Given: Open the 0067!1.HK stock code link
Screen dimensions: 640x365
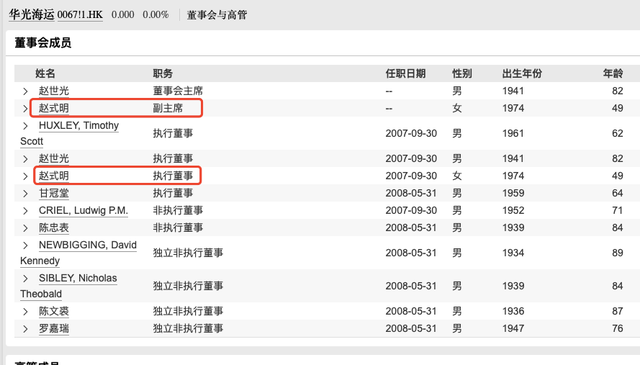Looking at the screenshot, I should coord(80,15).
